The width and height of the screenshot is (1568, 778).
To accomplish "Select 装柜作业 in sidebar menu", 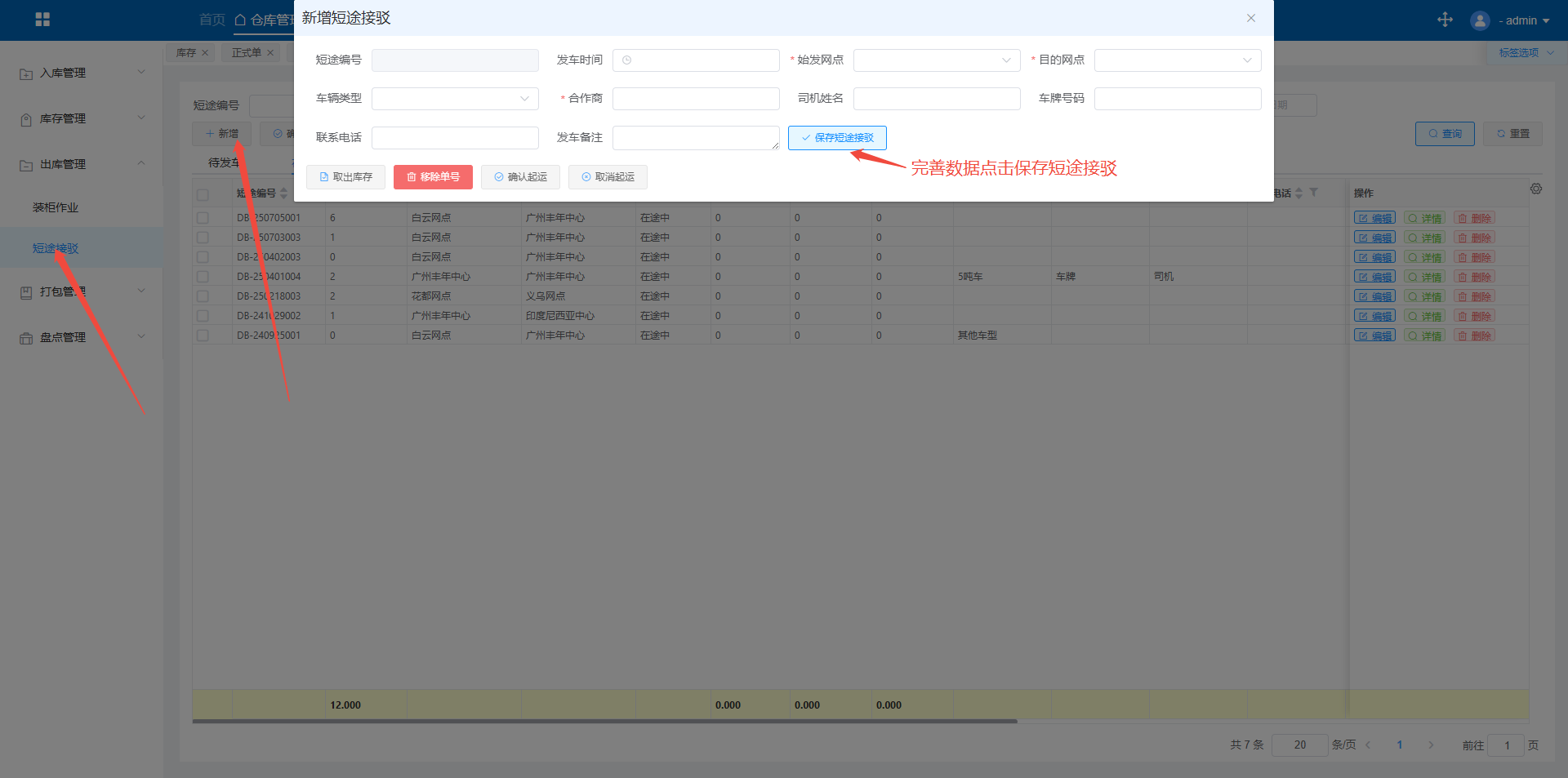I will click(x=56, y=207).
